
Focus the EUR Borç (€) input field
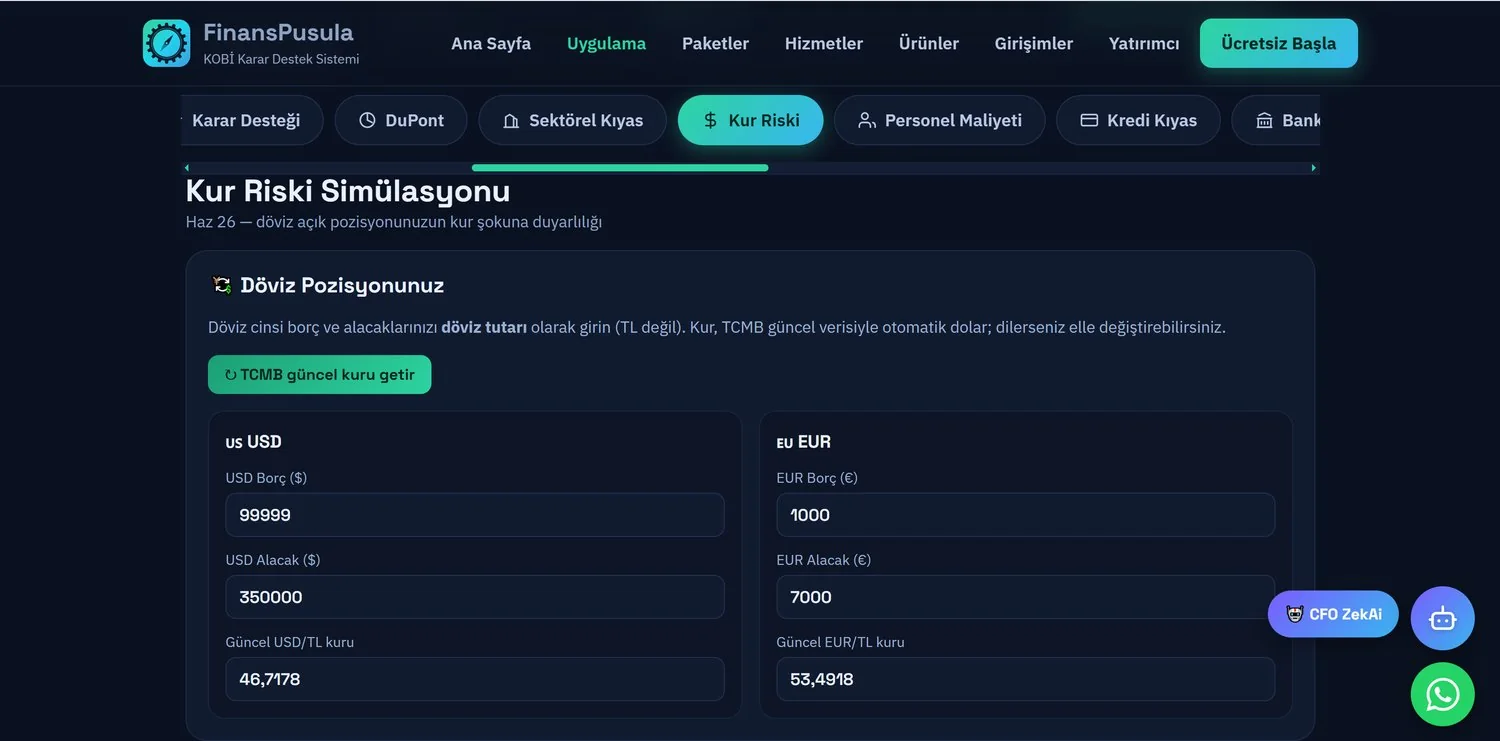click(1026, 515)
